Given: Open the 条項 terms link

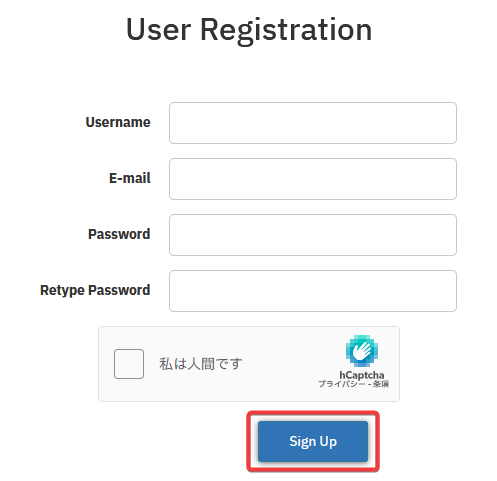Looking at the screenshot, I should click(x=381, y=384).
